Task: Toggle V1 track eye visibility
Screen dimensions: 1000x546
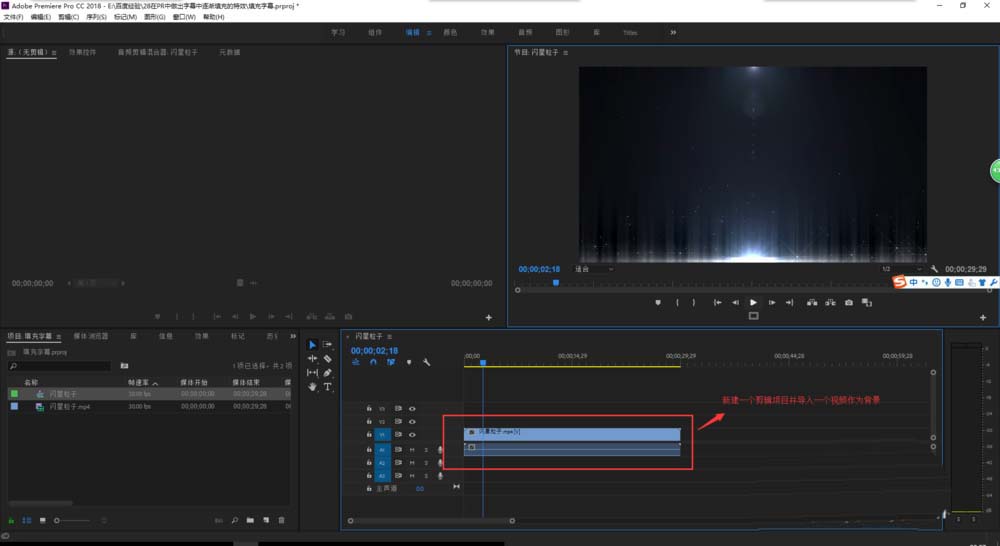Action: coord(412,435)
